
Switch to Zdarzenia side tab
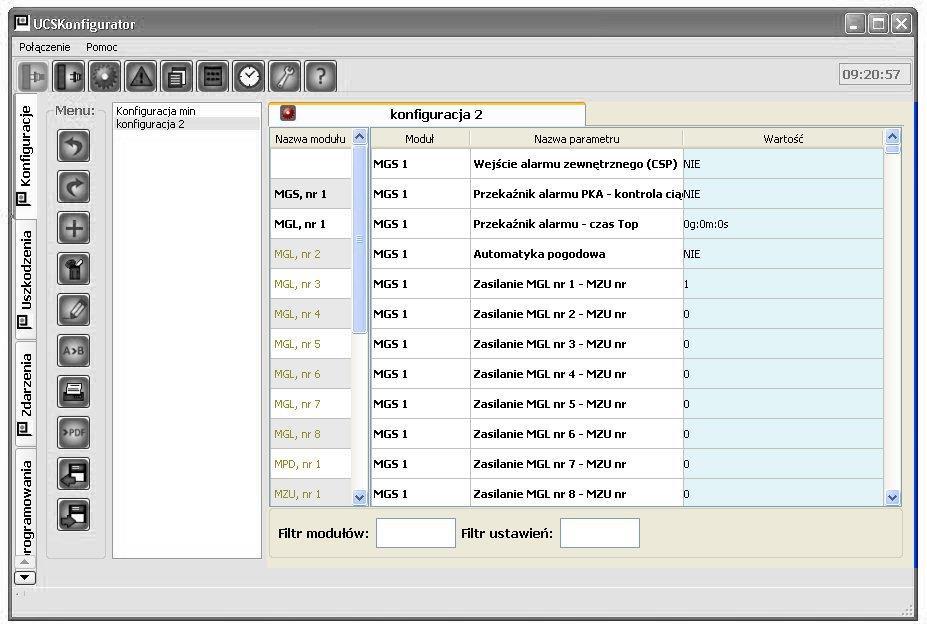pos(25,393)
